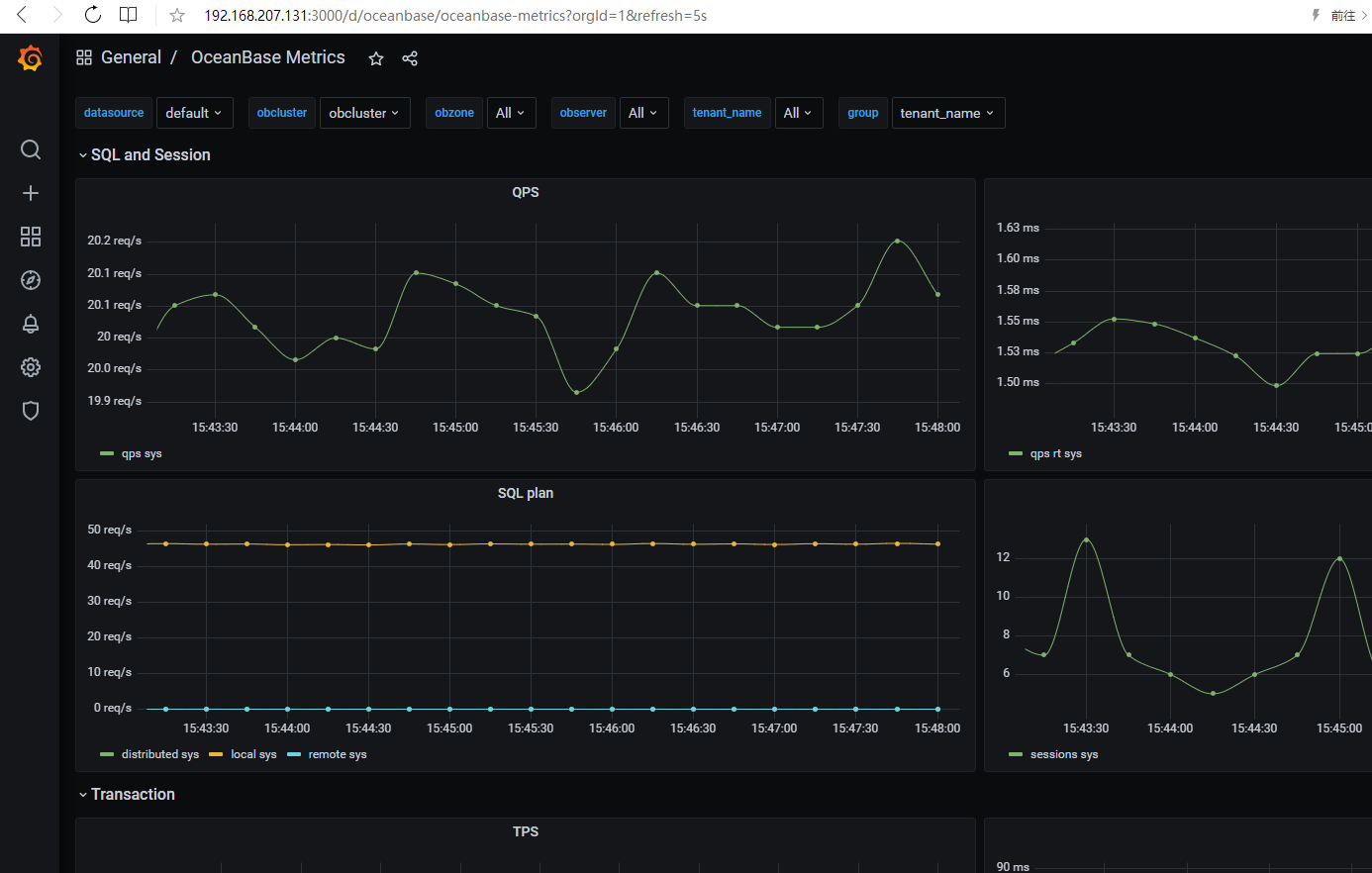The height and width of the screenshot is (873, 1372).
Task: Open the Server Admin shield icon
Action: point(31,411)
